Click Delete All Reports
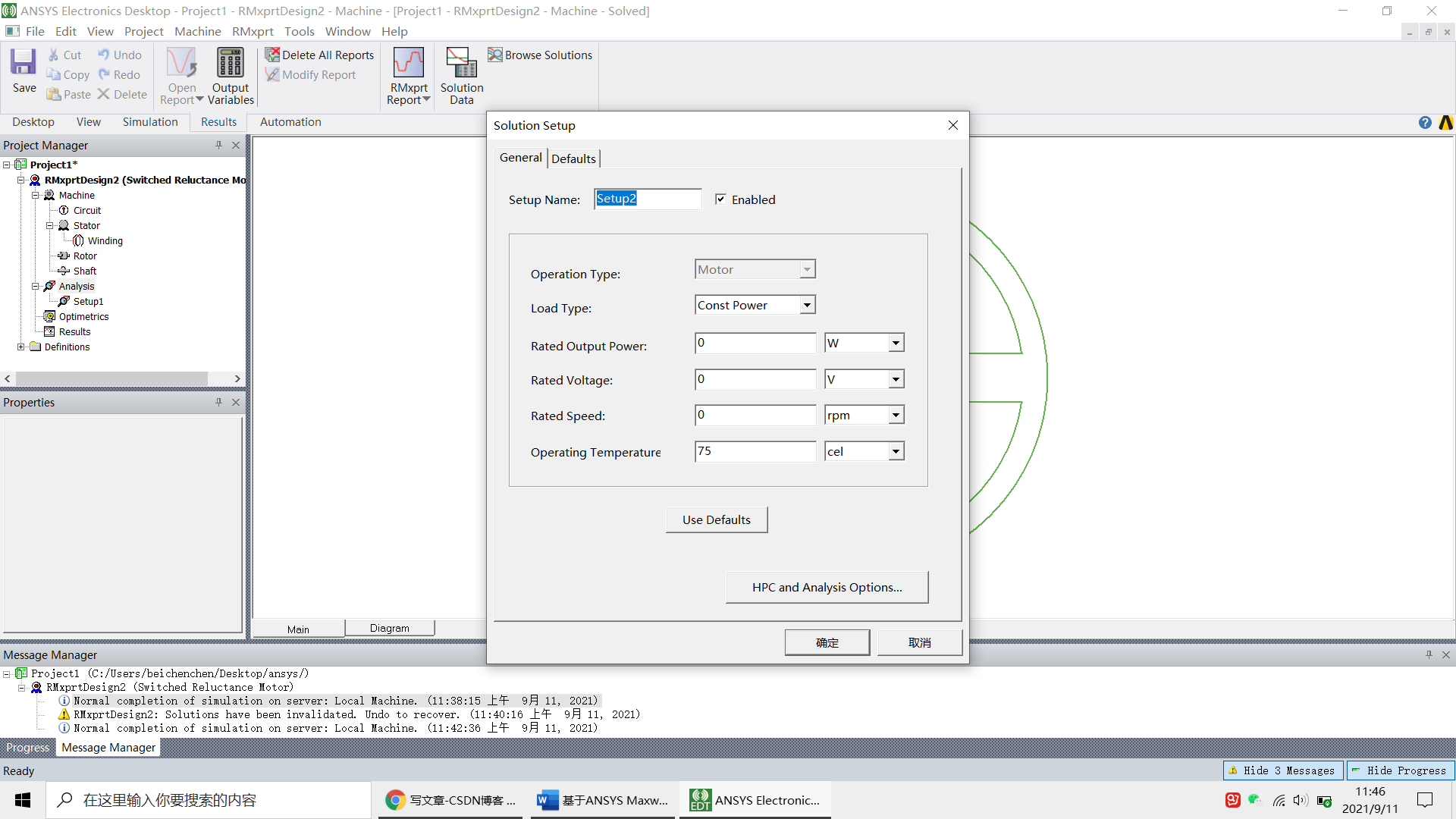Screen dimensions: 1456x819 (319, 55)
